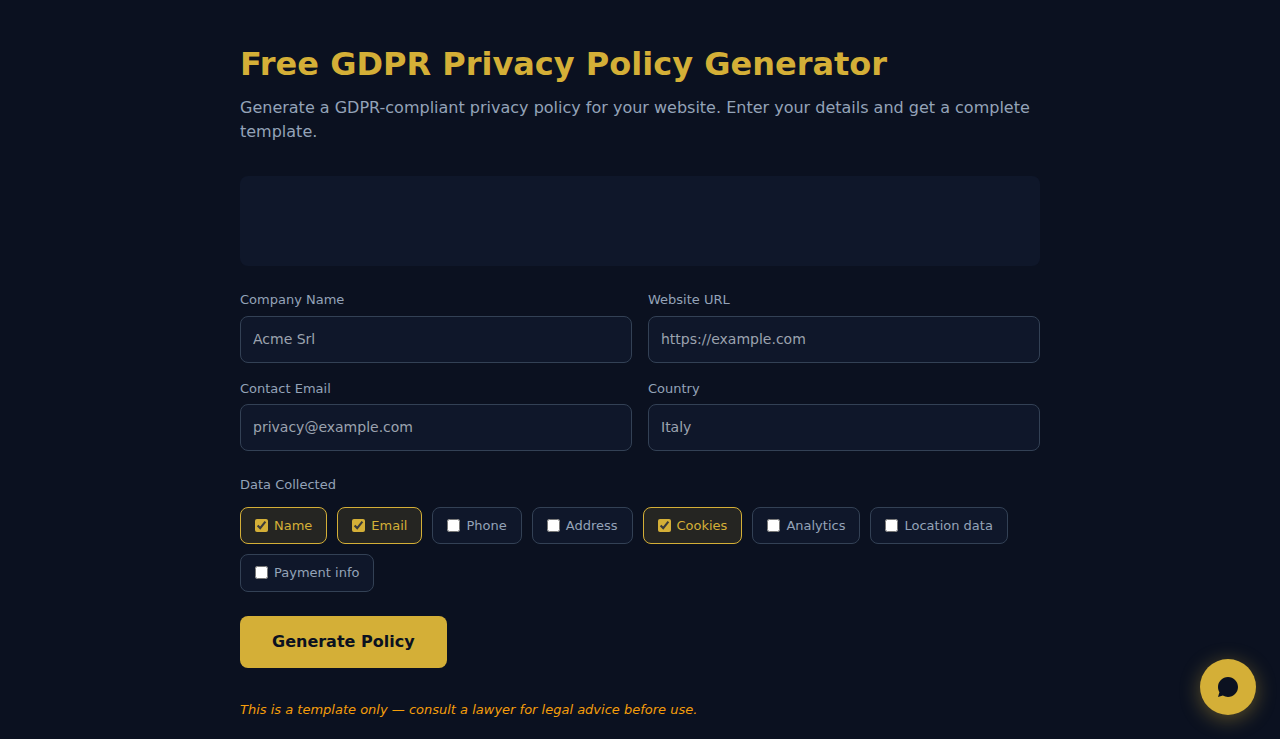1280x739 pixels.
Task: Click the Company Name label
Action: [x=292, y=300]
